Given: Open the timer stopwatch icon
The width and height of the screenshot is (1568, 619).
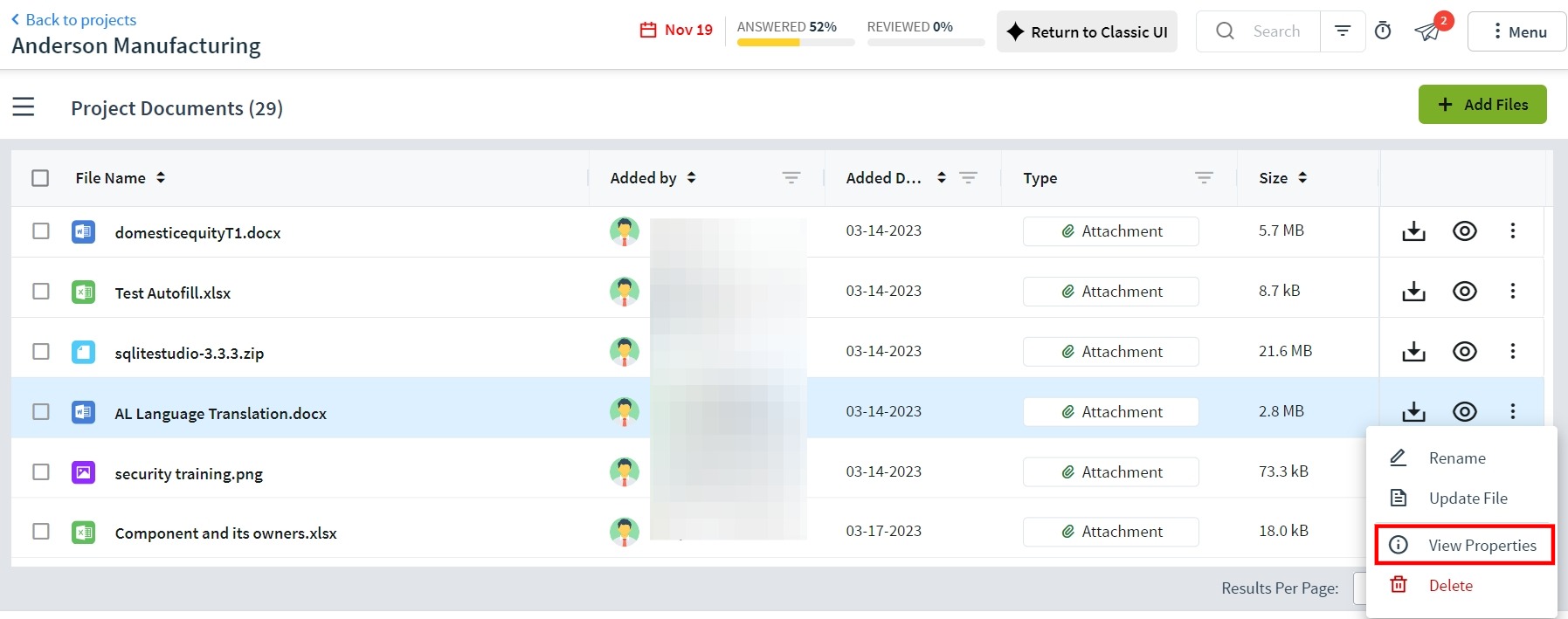Looking at the screenshot, I should pos(1383,31).
